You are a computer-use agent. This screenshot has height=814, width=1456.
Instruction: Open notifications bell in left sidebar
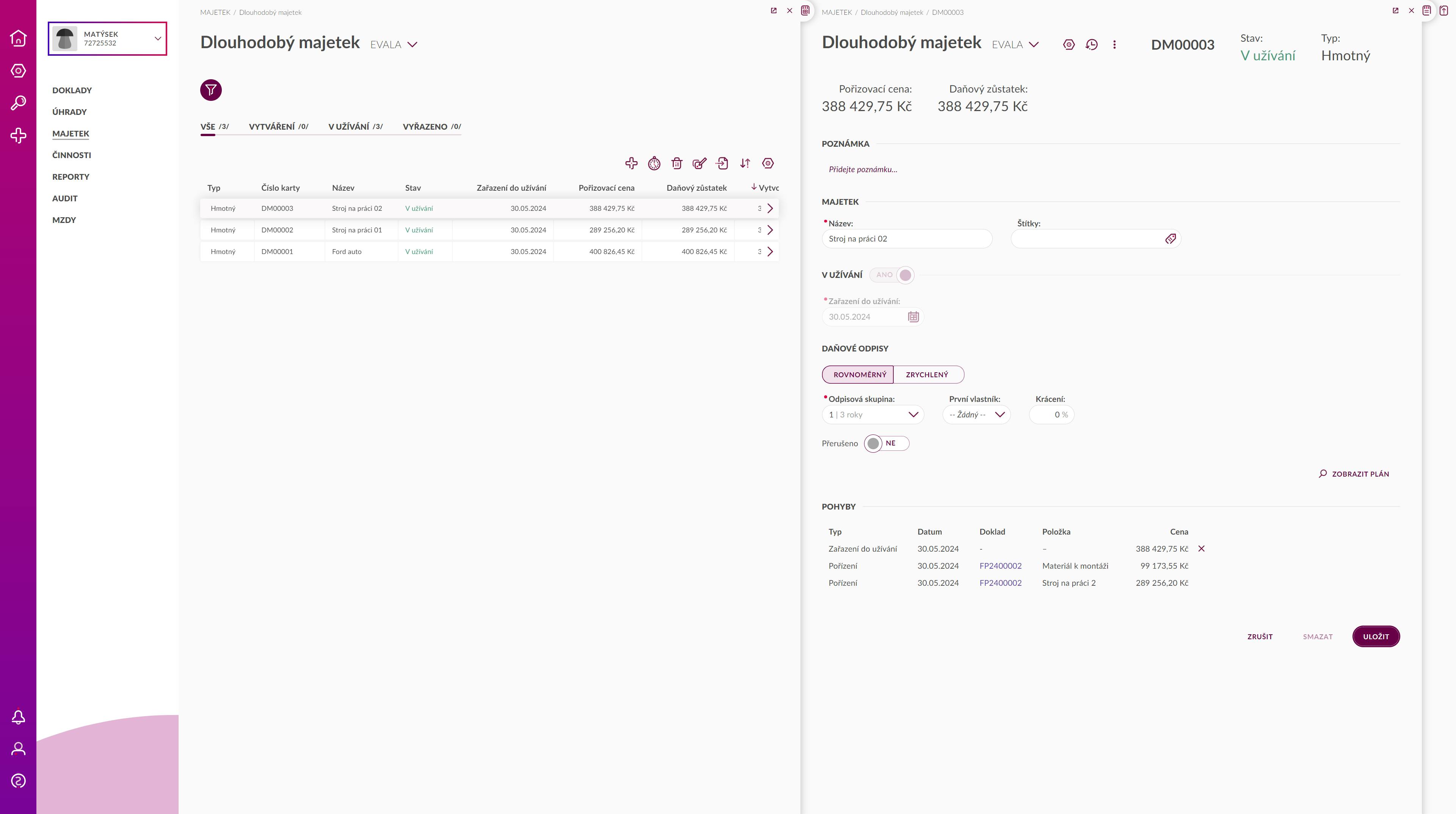coord(18,717)
